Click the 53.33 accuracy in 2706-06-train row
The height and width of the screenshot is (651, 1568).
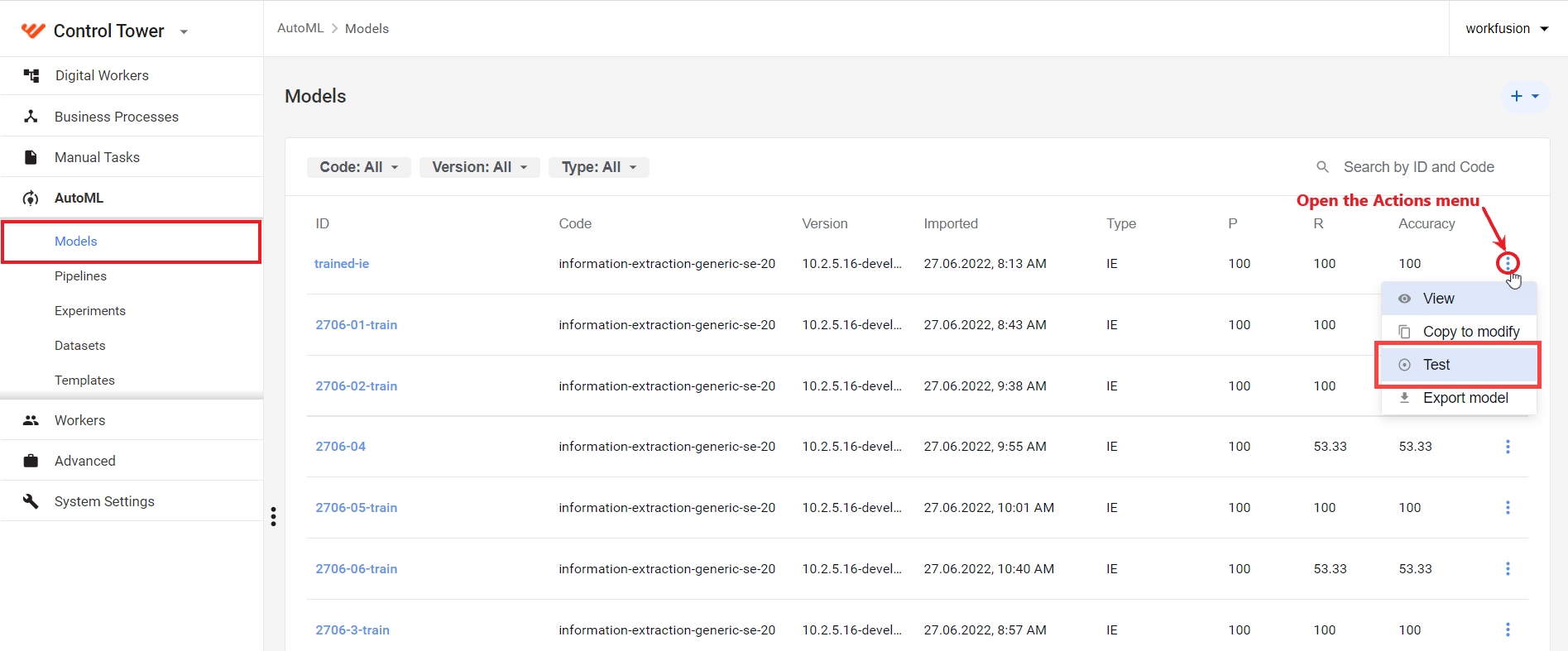click(x=1415, y=569)
